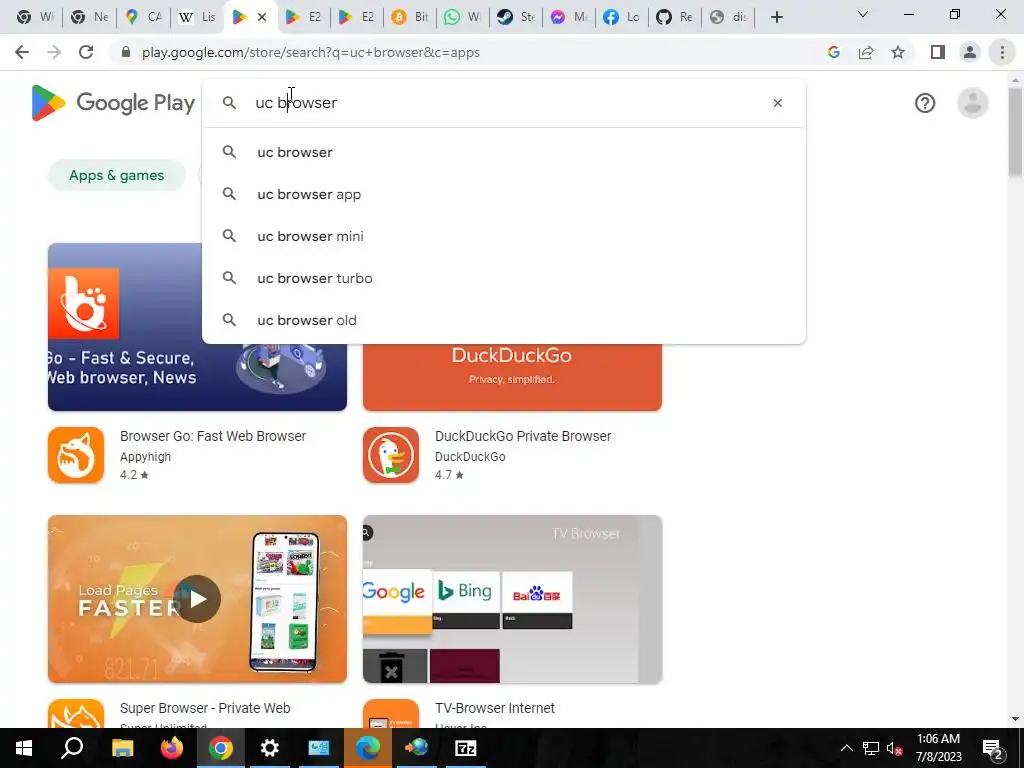Open the Help Center question mark icon
Image resolution: width=1024 pixels, height=768 pixels.
click(x=925, y=103)
